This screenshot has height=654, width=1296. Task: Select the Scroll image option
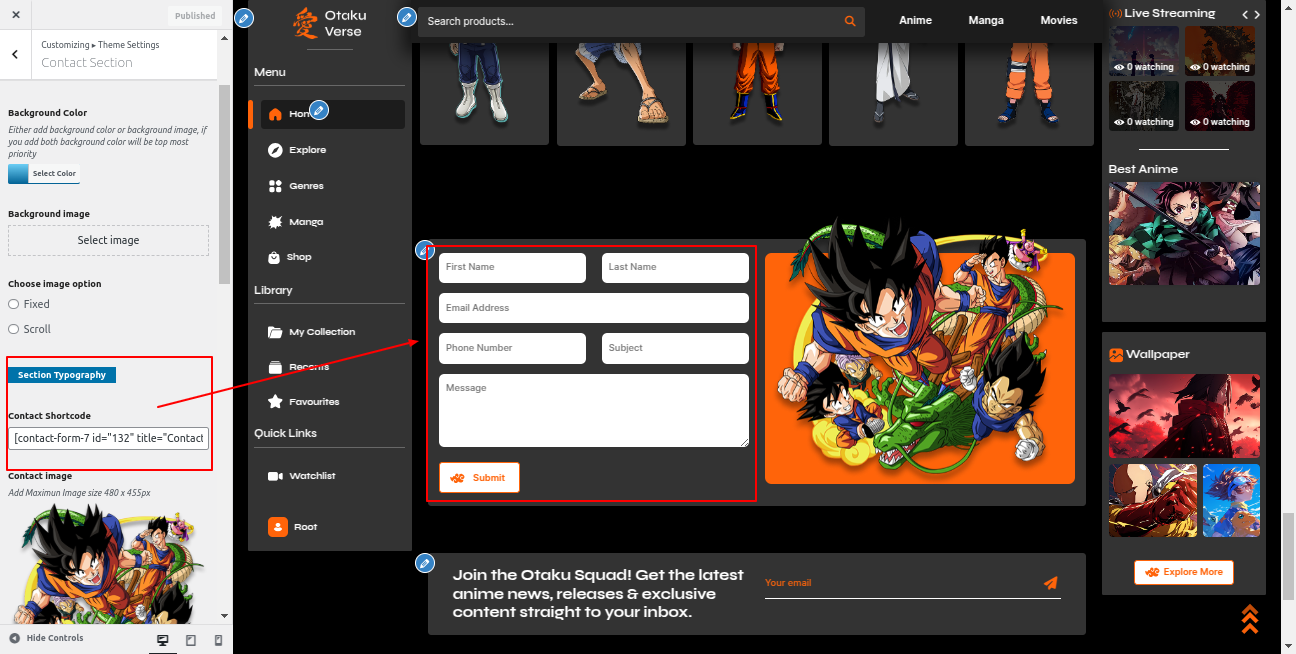tap(14, 329)
